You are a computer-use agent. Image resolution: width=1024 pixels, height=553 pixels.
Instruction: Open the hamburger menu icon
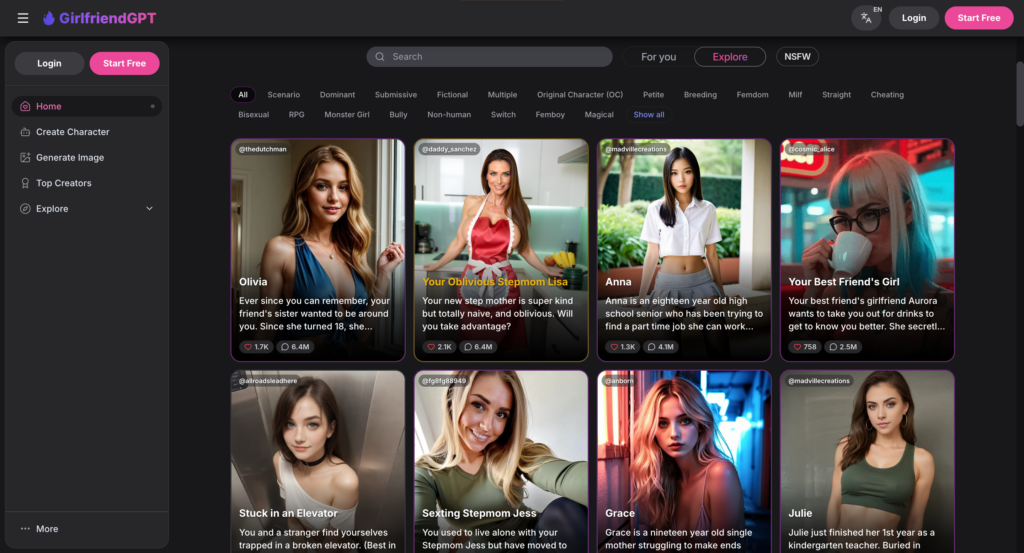[23, 18]
